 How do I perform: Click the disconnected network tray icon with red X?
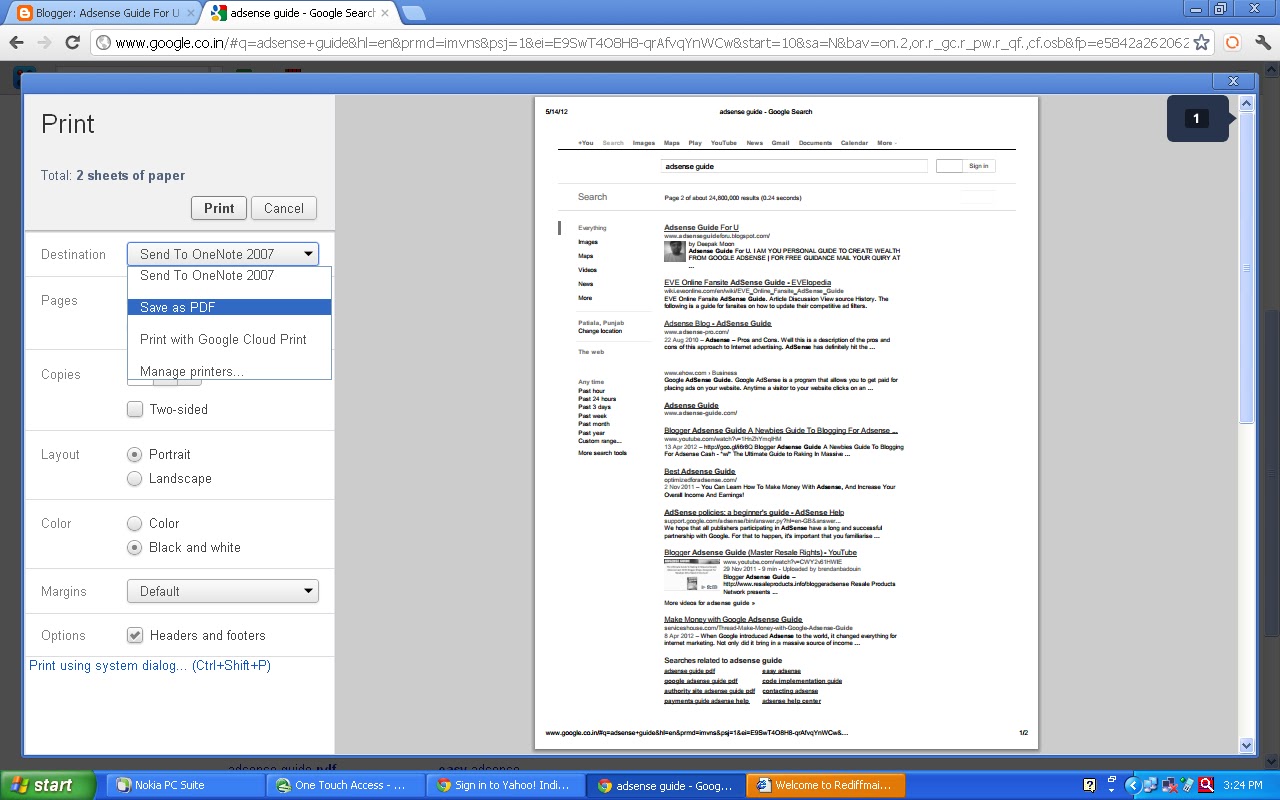point(1169,785)
